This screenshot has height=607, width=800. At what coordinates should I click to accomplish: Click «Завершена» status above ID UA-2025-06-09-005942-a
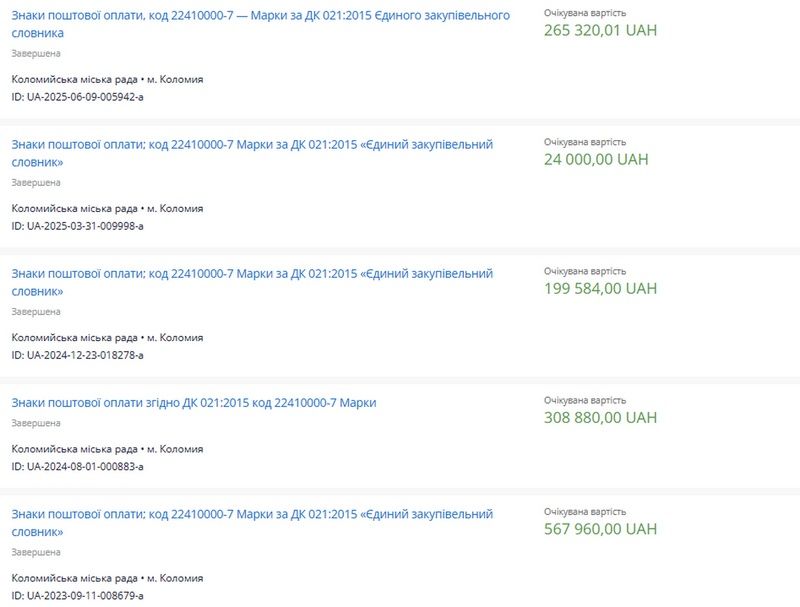pyautogui.click(x=36, y=53)
